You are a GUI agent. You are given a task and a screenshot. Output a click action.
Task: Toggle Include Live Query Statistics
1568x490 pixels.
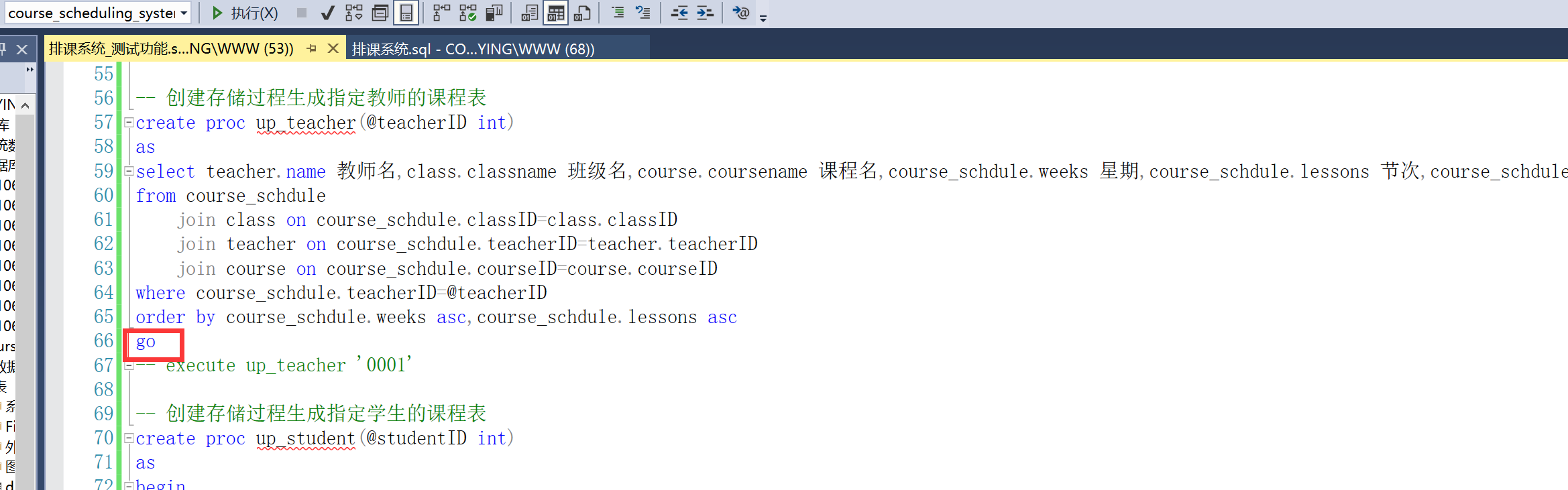[467, 13]
